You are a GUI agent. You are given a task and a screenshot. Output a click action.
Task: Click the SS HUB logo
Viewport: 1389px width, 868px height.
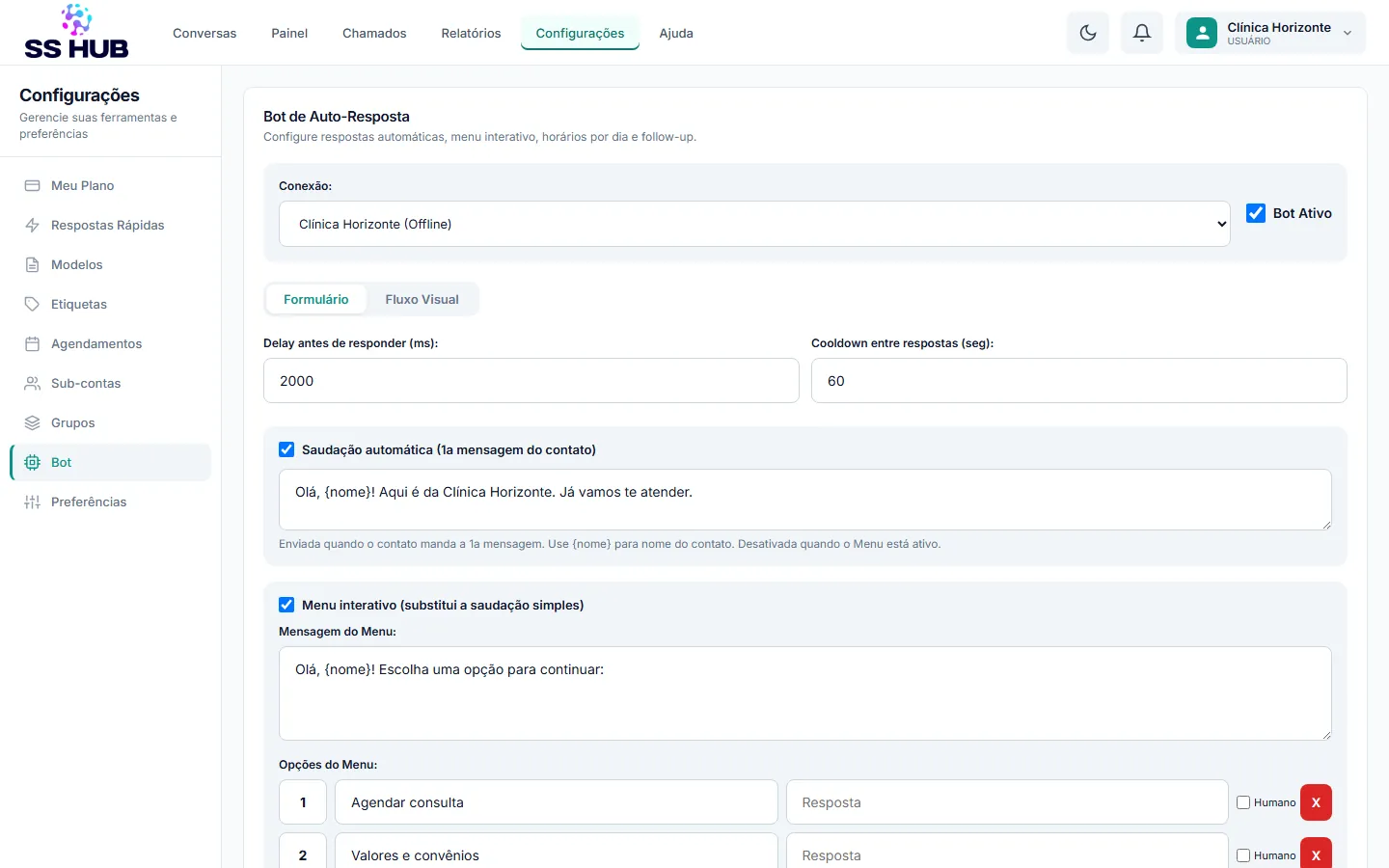(76, 32)
